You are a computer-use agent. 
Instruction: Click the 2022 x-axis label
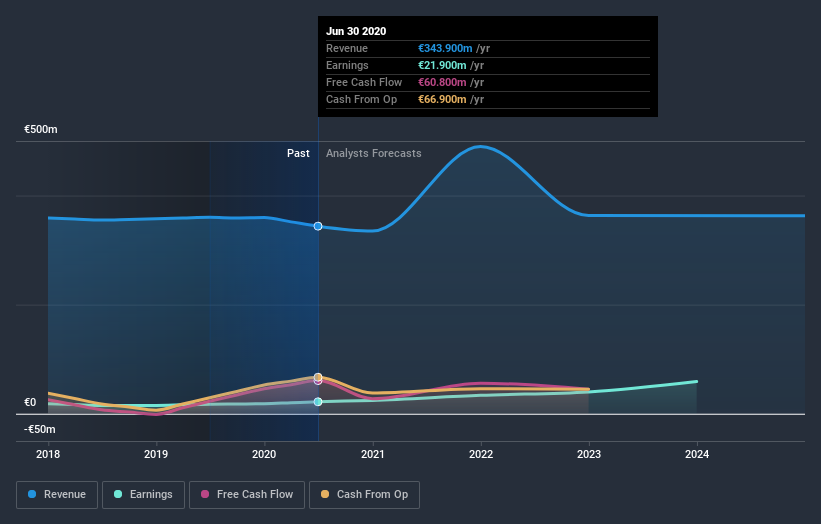pyautogui.click(x=481, y=454)
